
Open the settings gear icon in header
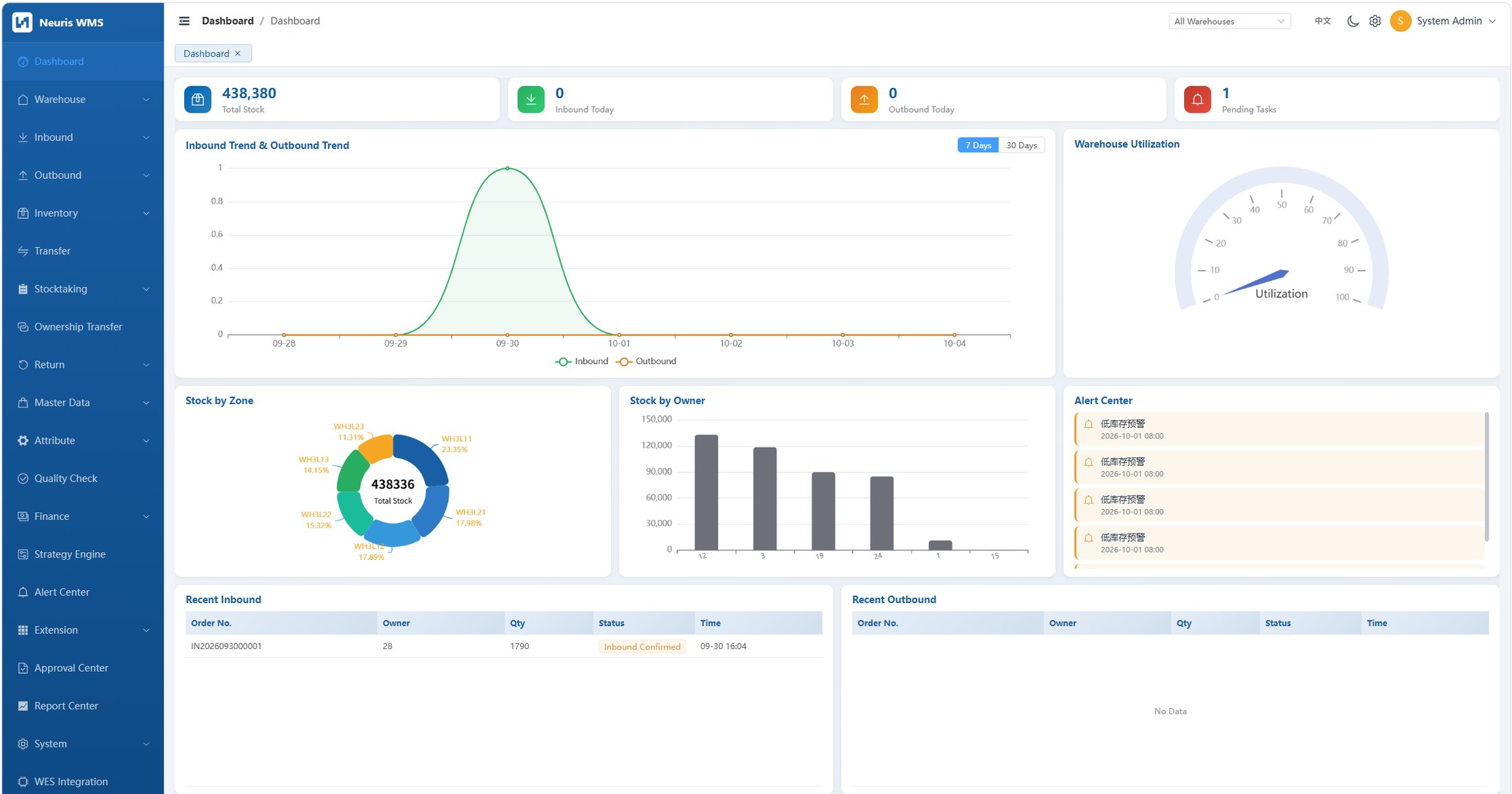coord(1375,21)
